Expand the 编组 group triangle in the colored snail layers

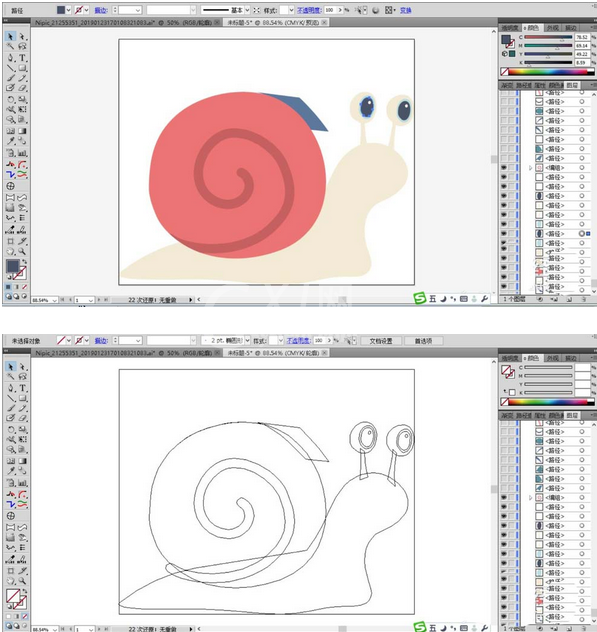pos(530,168)
